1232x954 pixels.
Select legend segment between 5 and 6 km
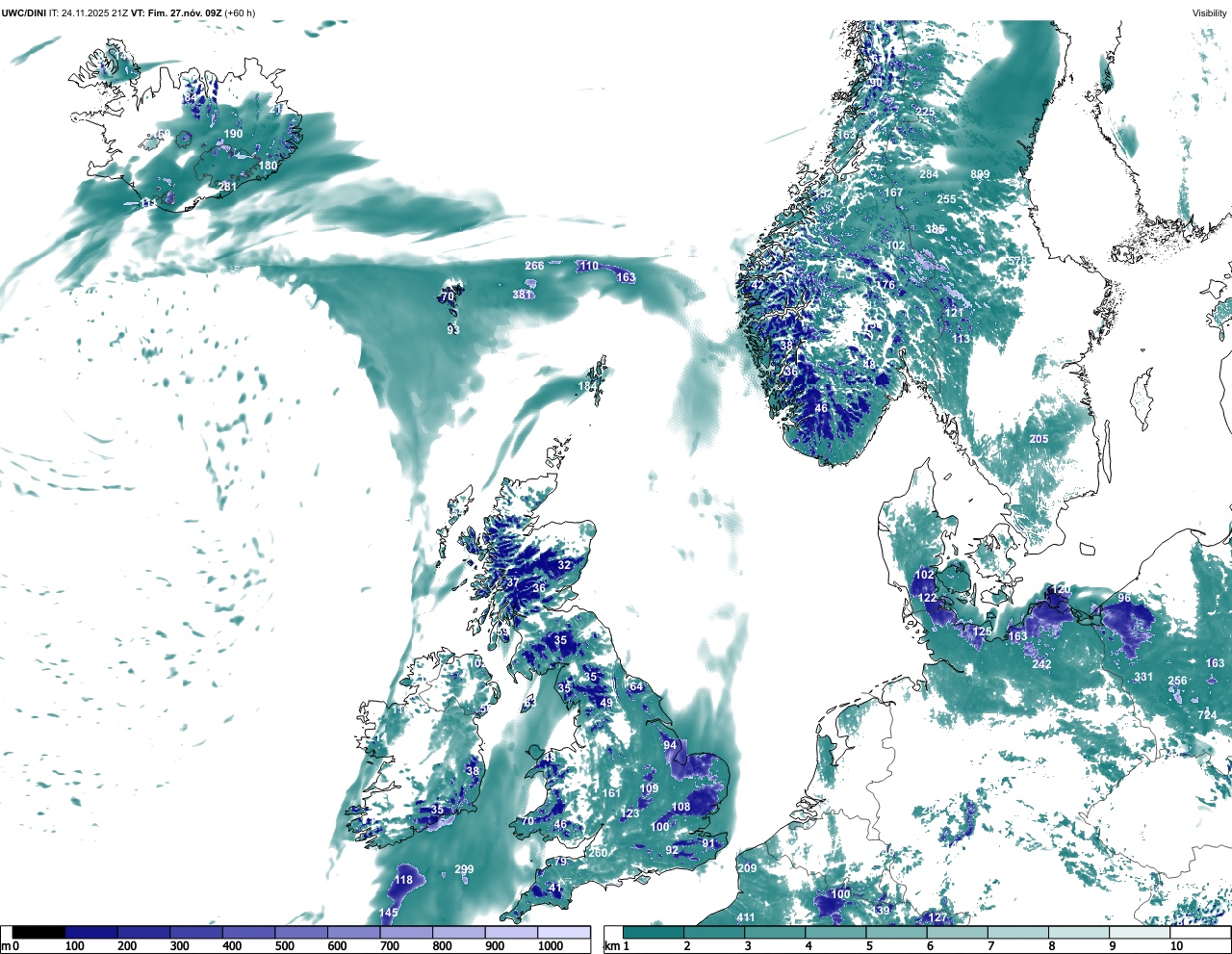point(897,932)
